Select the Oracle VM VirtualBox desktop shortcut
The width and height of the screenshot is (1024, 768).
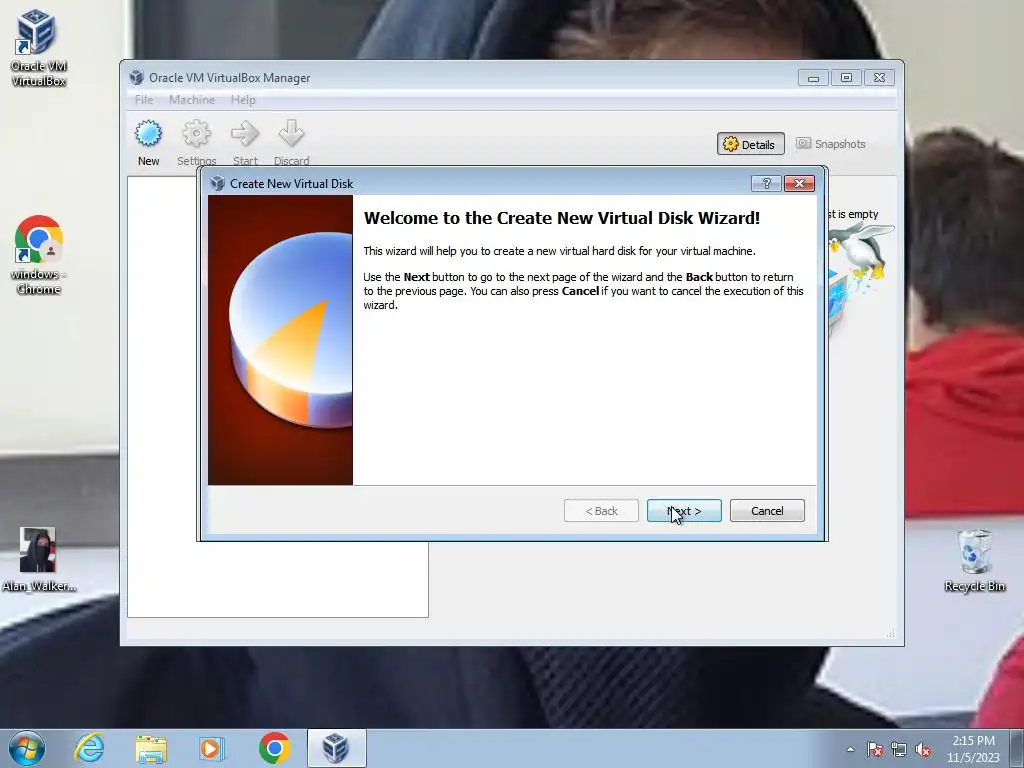pyautogui.click(x=39, y=48)
